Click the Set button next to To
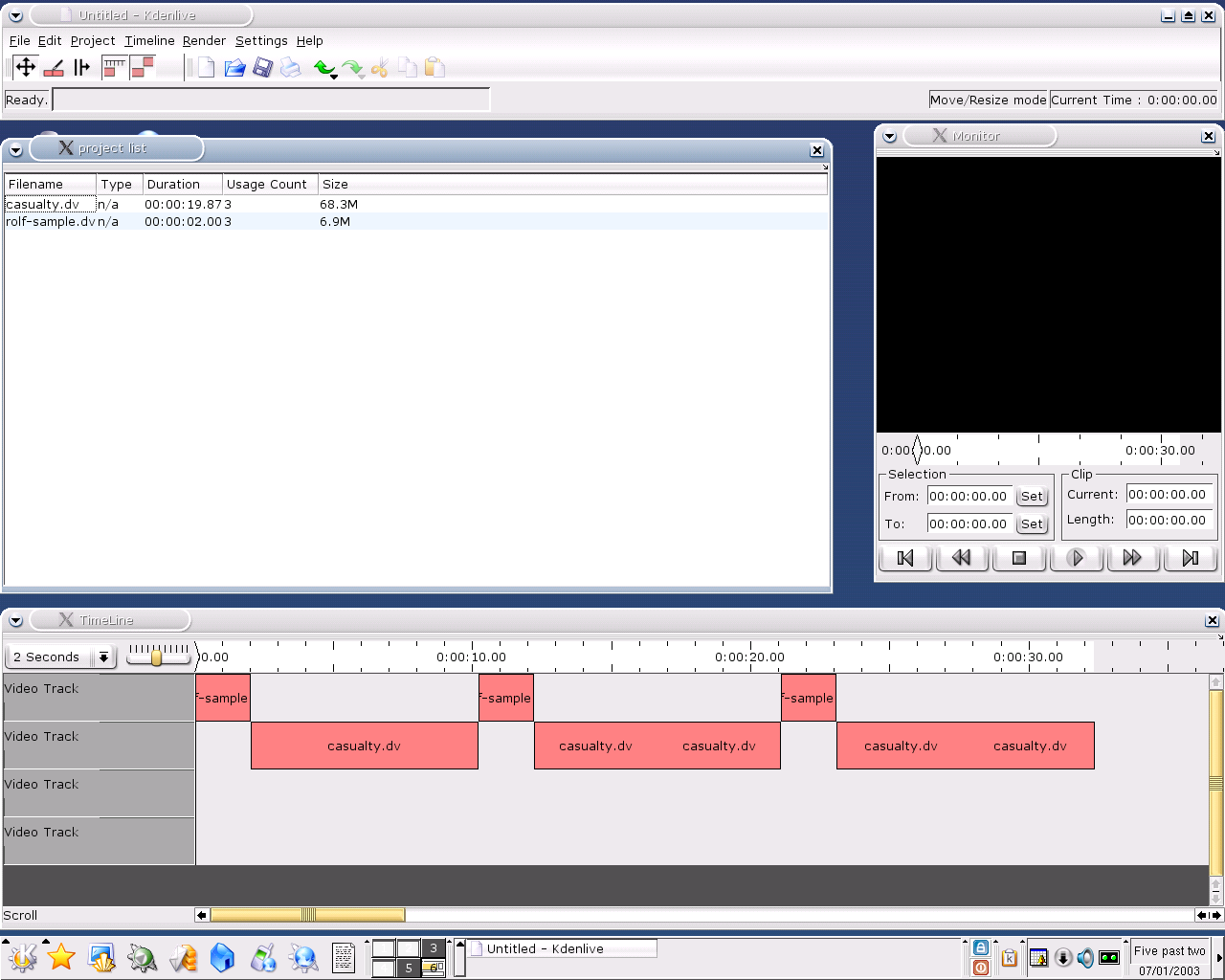This screenshot has height=980, width=1225. pyautogui.click(x=1032, y=524)
